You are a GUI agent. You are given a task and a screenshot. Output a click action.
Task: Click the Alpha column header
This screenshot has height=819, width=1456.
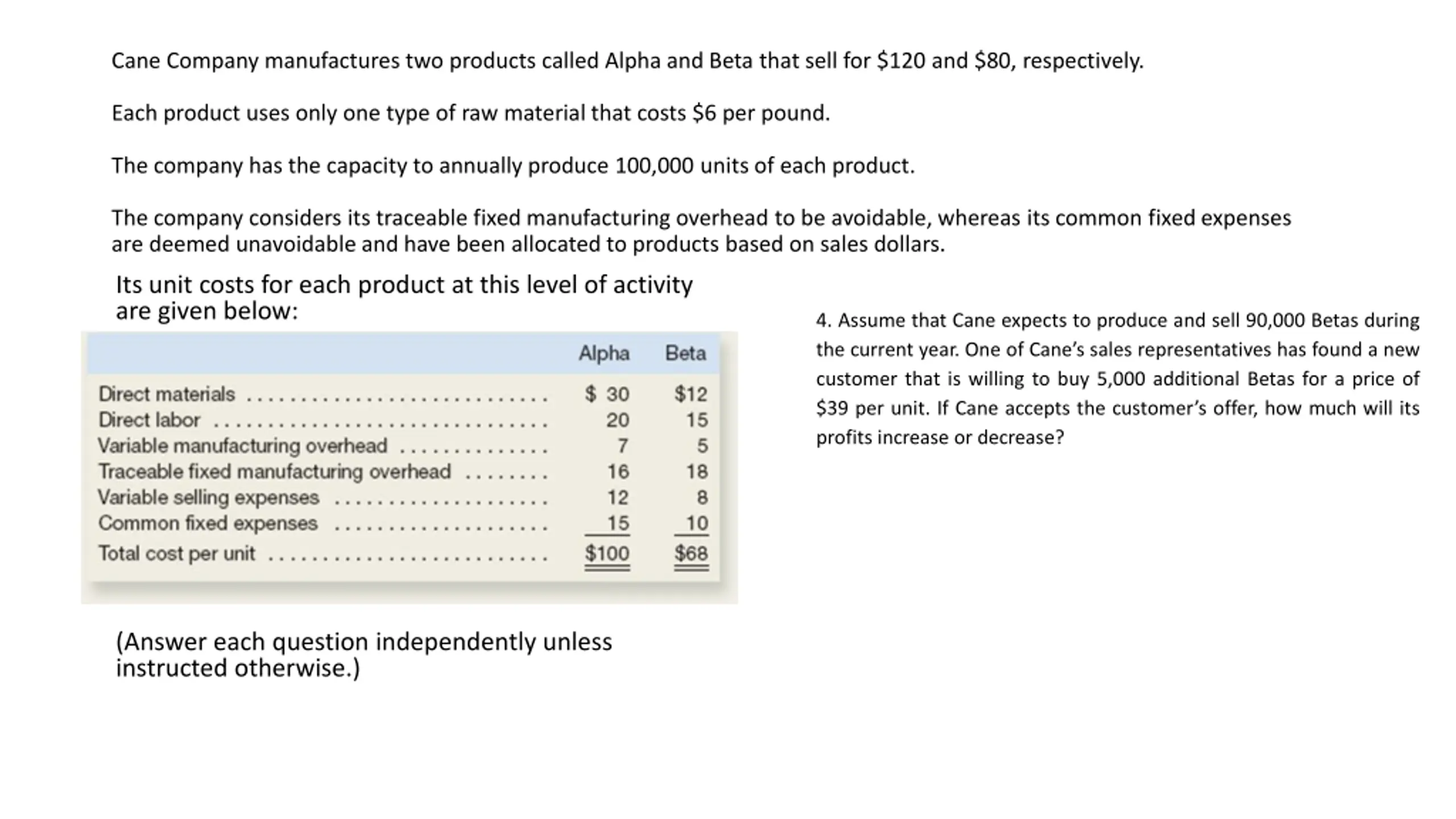tap(604, 353)
